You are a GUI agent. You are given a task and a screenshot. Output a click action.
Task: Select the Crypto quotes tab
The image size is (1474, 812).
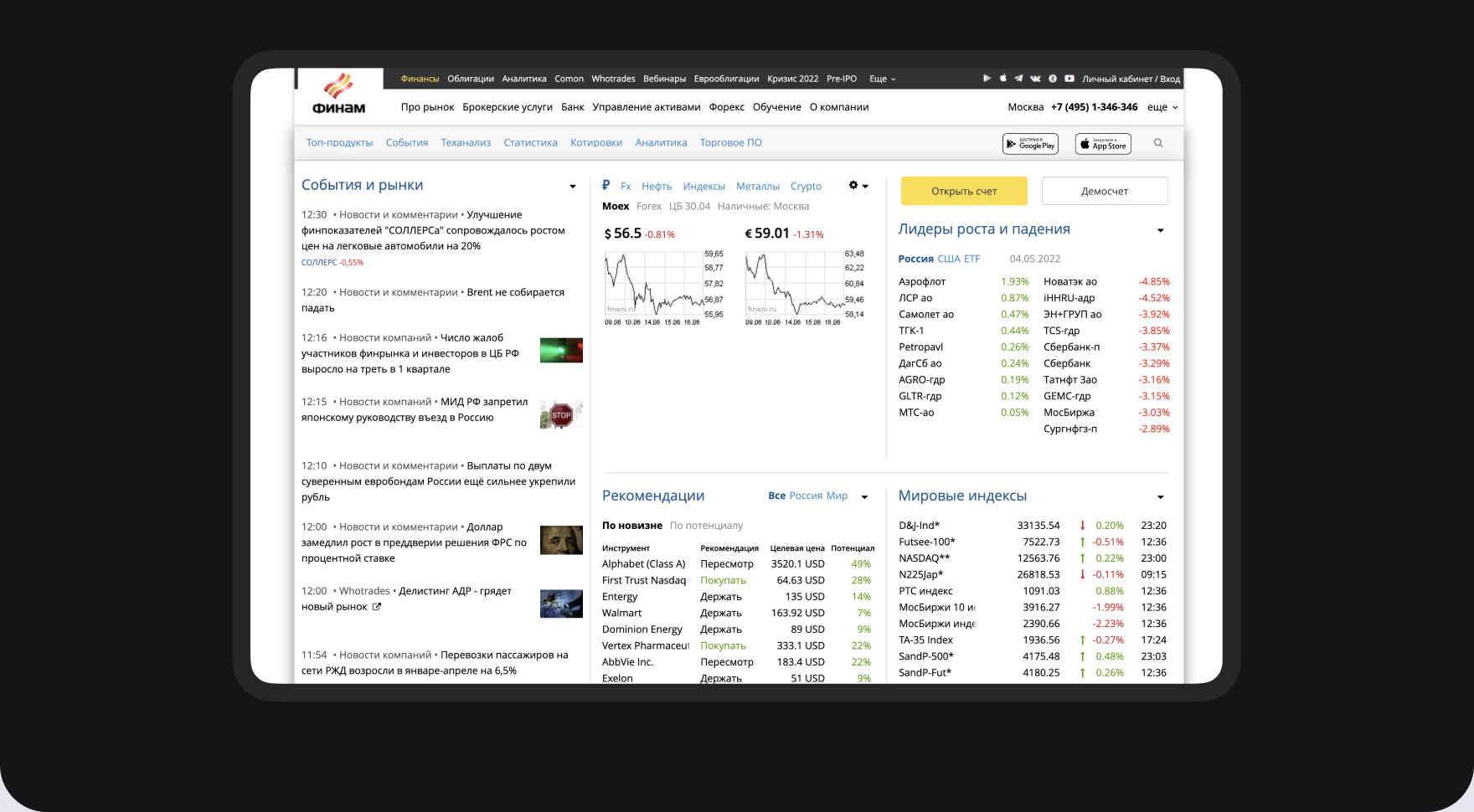(x=806, y=187)
